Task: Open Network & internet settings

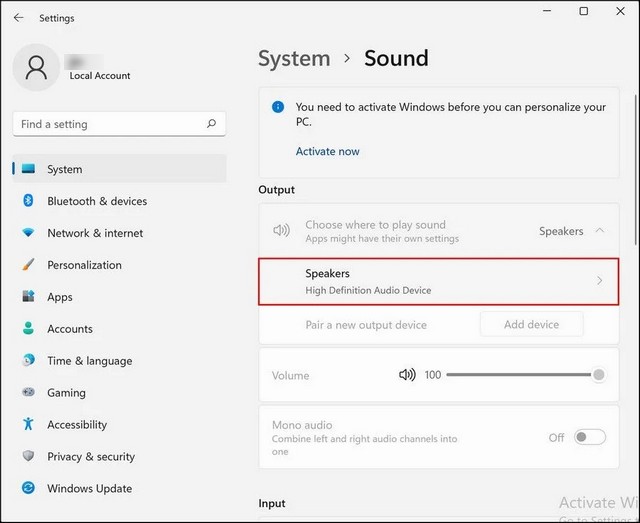Action: point(119,233)
